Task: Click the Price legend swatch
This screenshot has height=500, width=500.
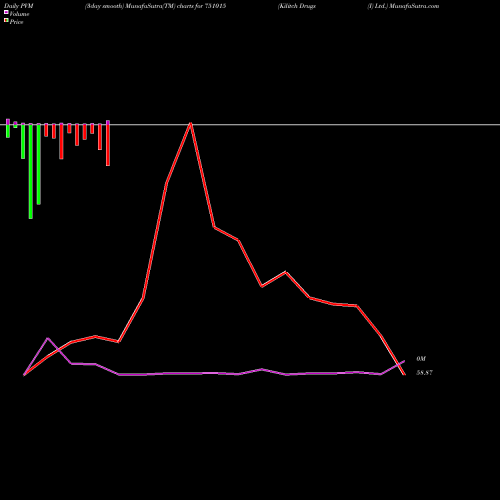Action: [6, 21]
